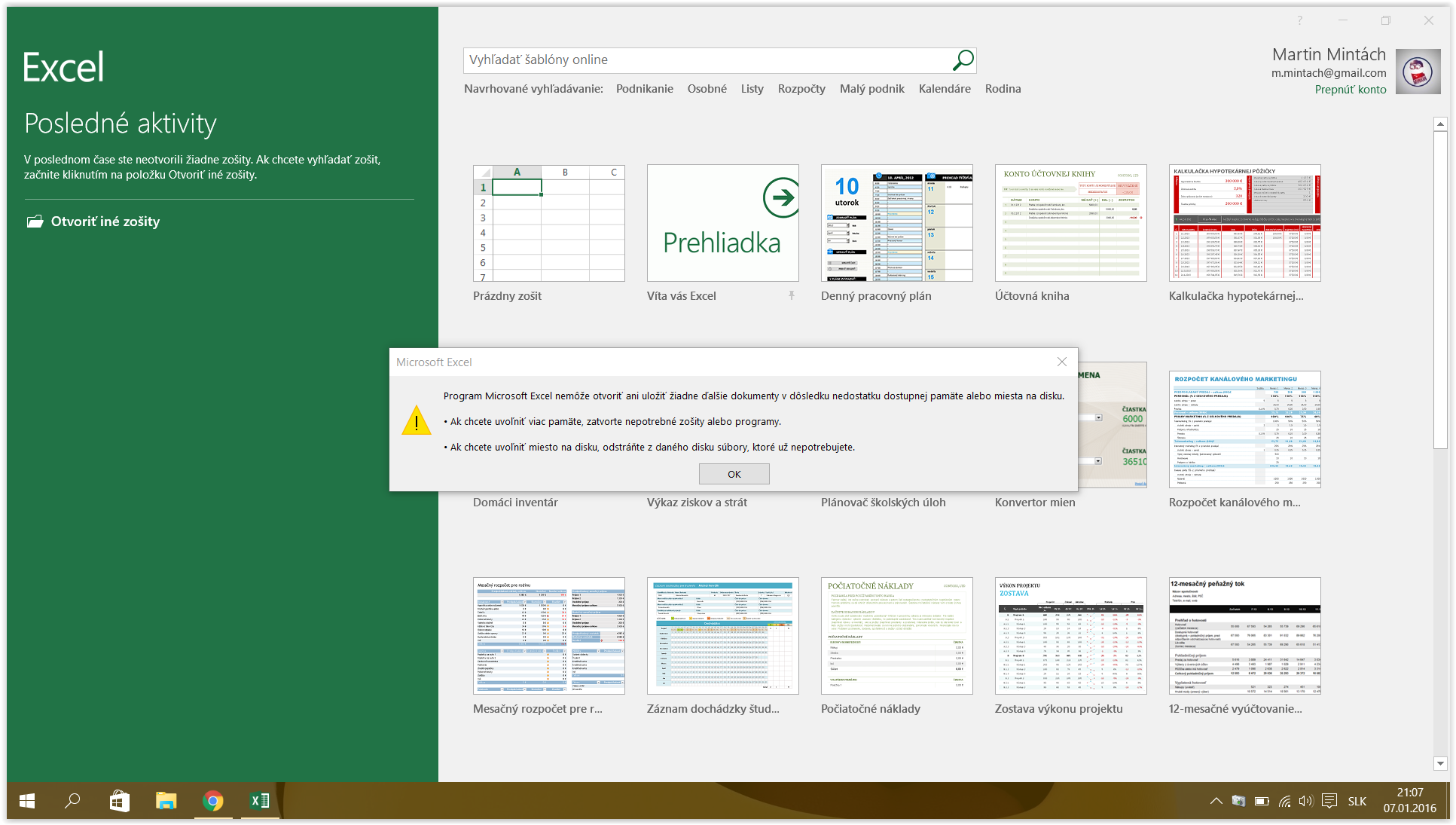Open the Windows Start menu

click(27, 801)
